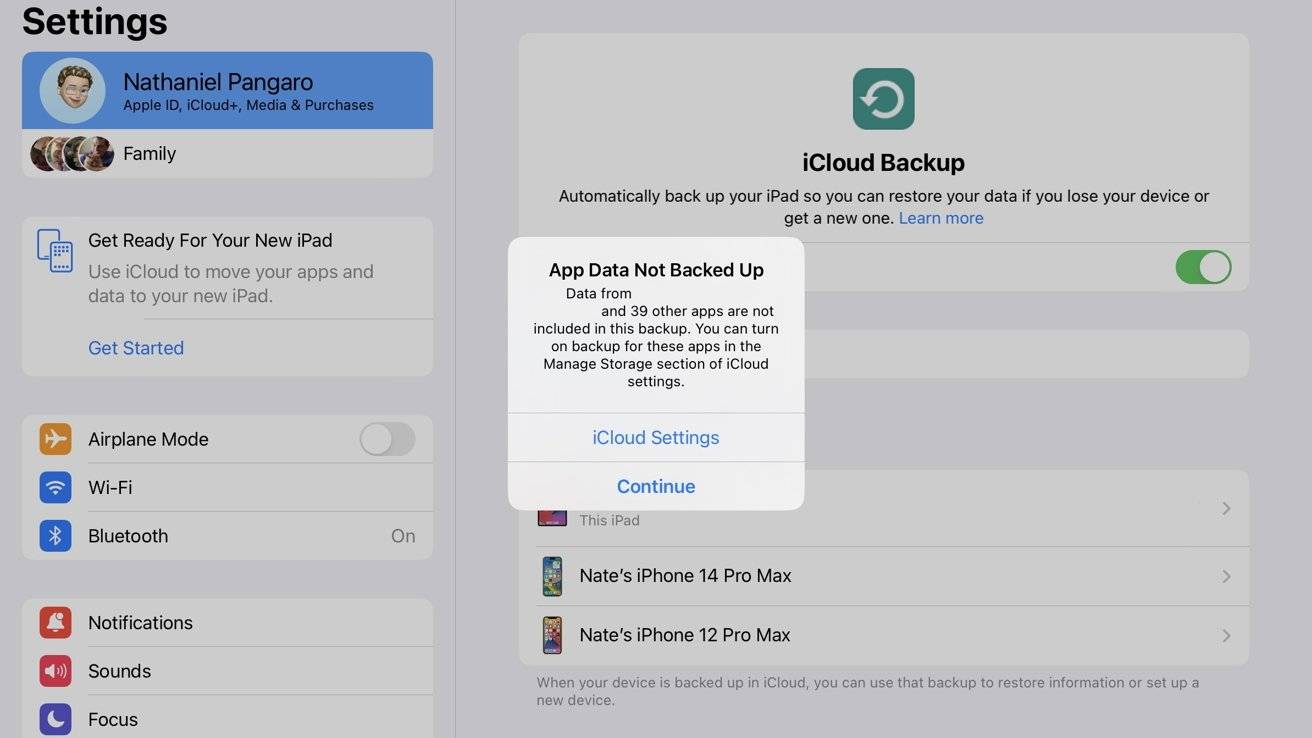Tap Get Started for new iPad
The image size is (1312, 738).
click(136, 348)
